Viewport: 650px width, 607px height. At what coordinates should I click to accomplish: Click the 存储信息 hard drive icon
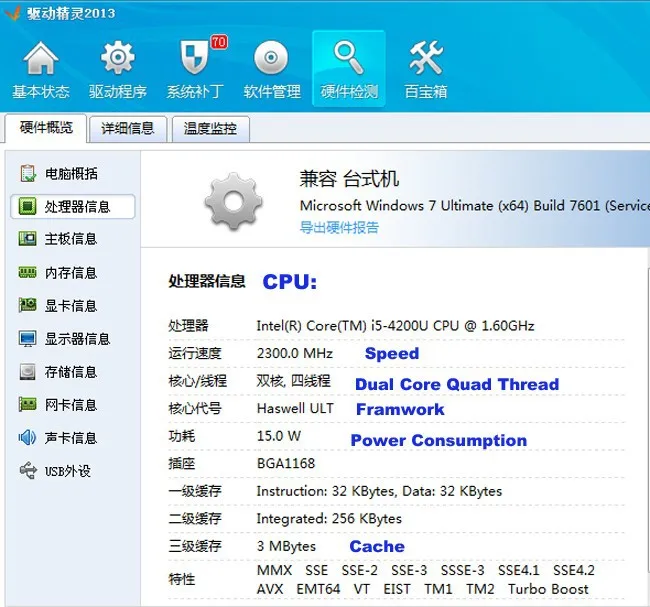coord(28,372)
